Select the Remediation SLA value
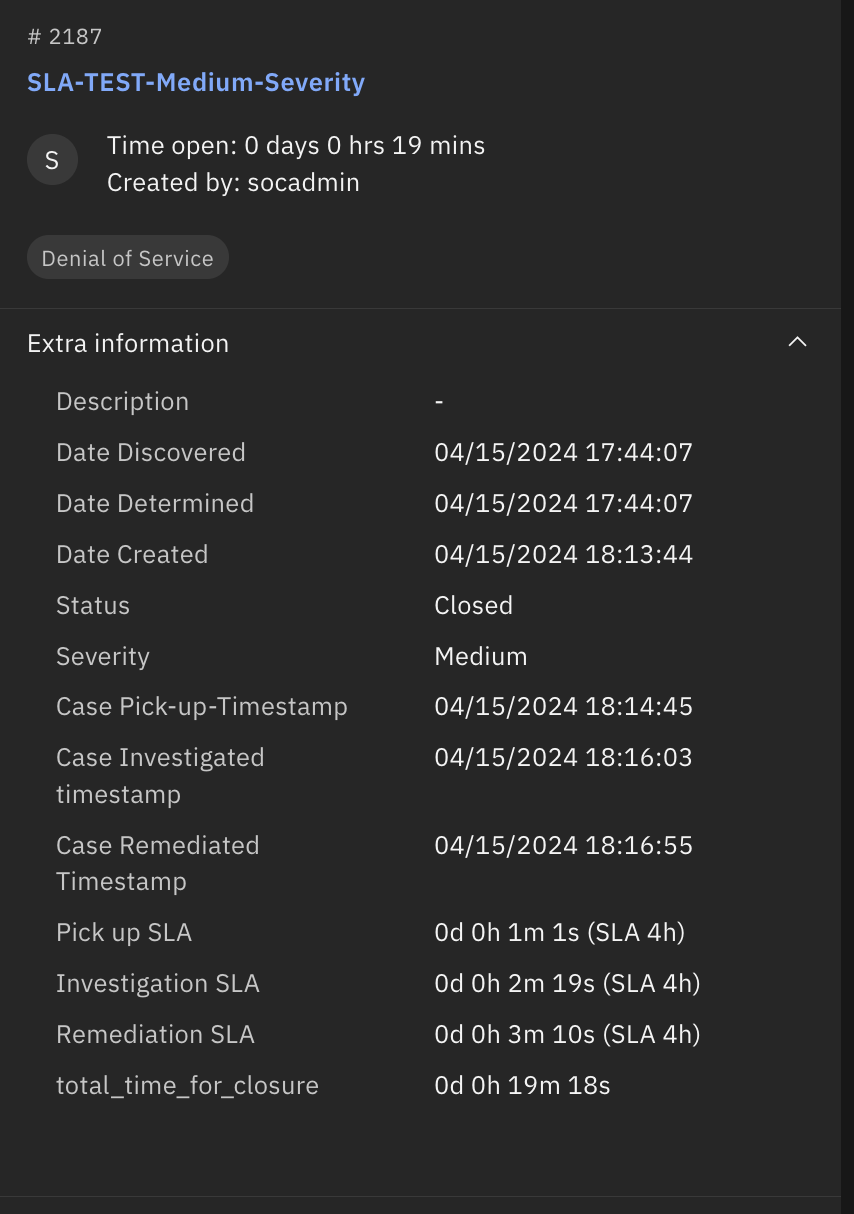854x1214 pixels. pyautogui.click(x=567, y=1034)
